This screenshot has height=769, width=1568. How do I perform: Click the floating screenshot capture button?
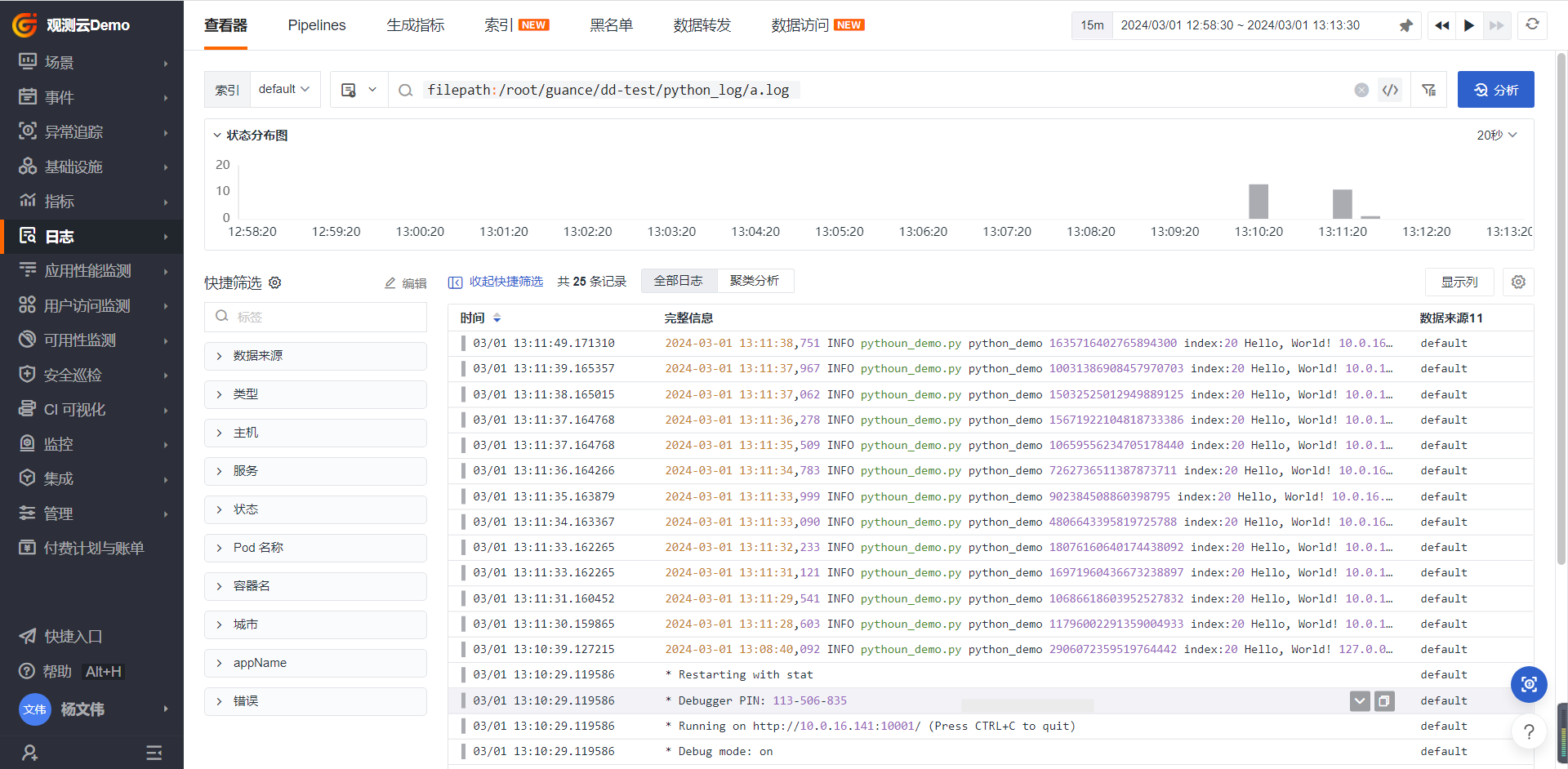coord(1529,684)
